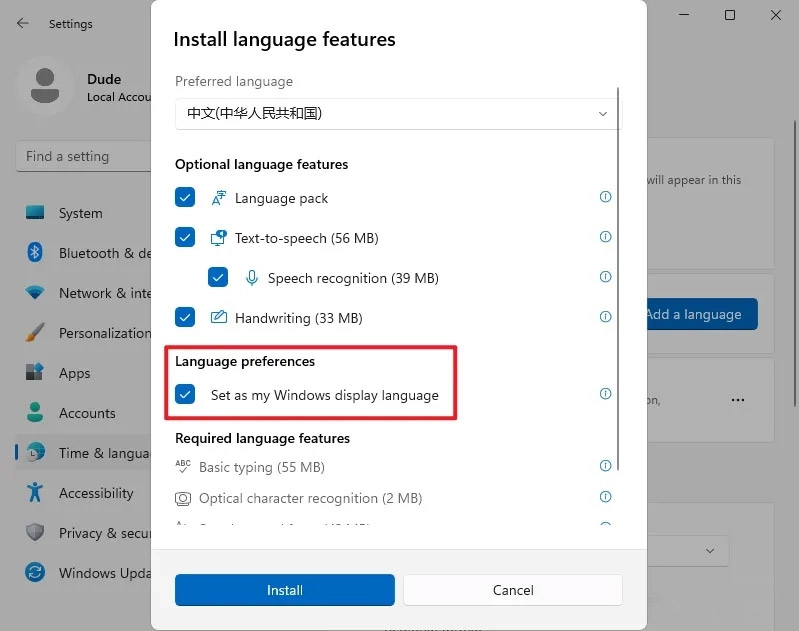Click the Dude account name
The height and width of the screenshot is (631, 799).
(104, 79)
